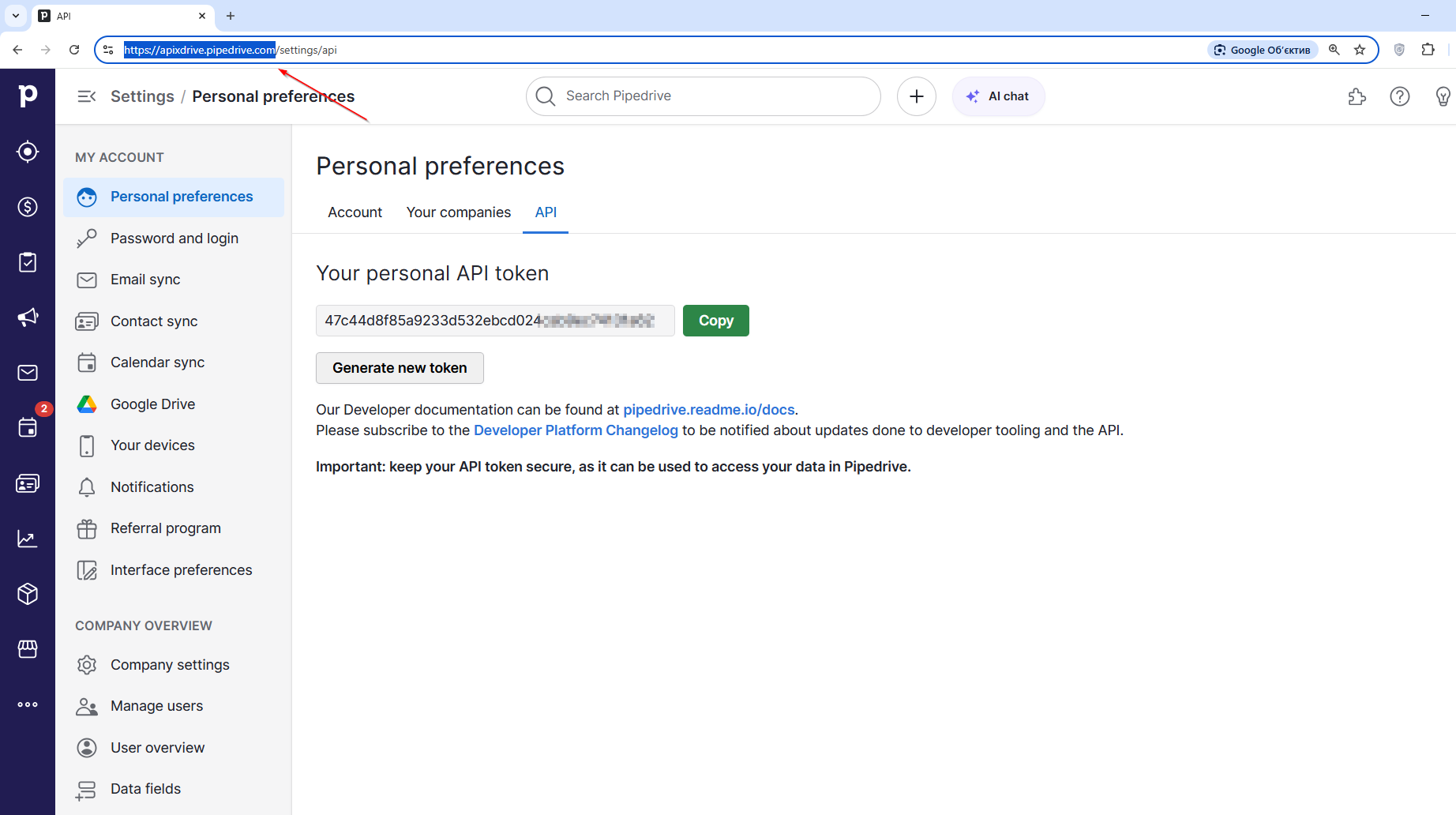1456x815 pixels.
Task: Open the Pipedrive logo home
Action: (x=28, y=96)
